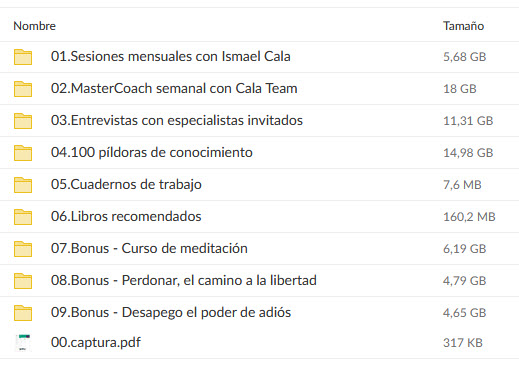Select folder icon for Libros recomendados

point(23,217)
